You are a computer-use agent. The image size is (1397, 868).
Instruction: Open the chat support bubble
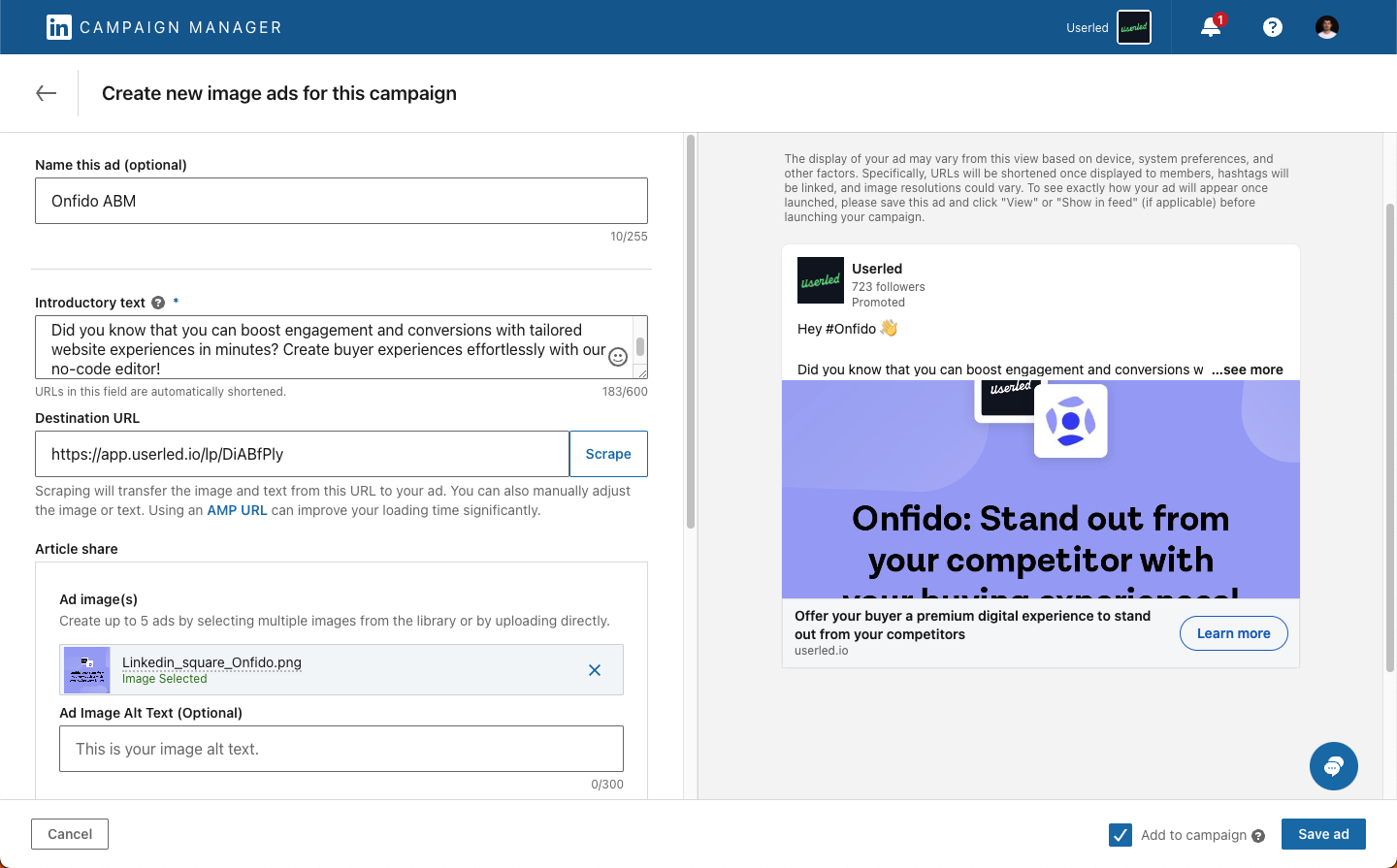click(1334, 766)
